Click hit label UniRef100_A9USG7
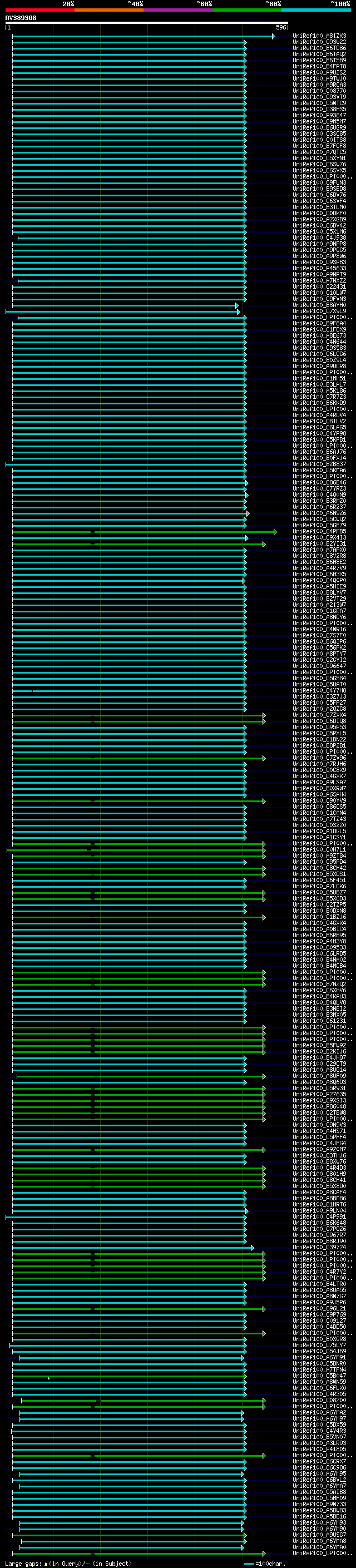Viewport: 356px width, 1568px height. (x=319, y=1535)
